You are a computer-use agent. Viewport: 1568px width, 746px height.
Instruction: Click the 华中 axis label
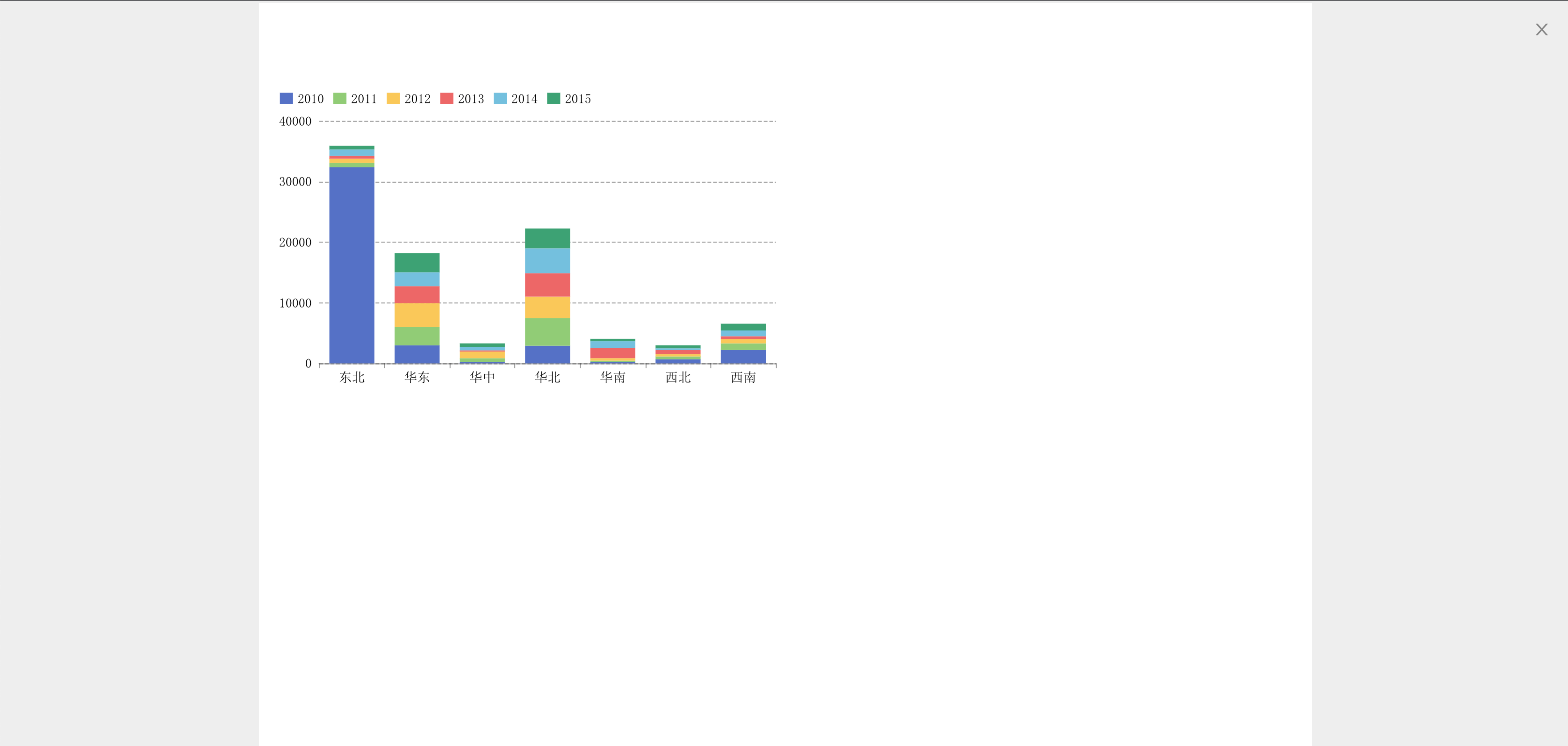click(x=482, y=377)
